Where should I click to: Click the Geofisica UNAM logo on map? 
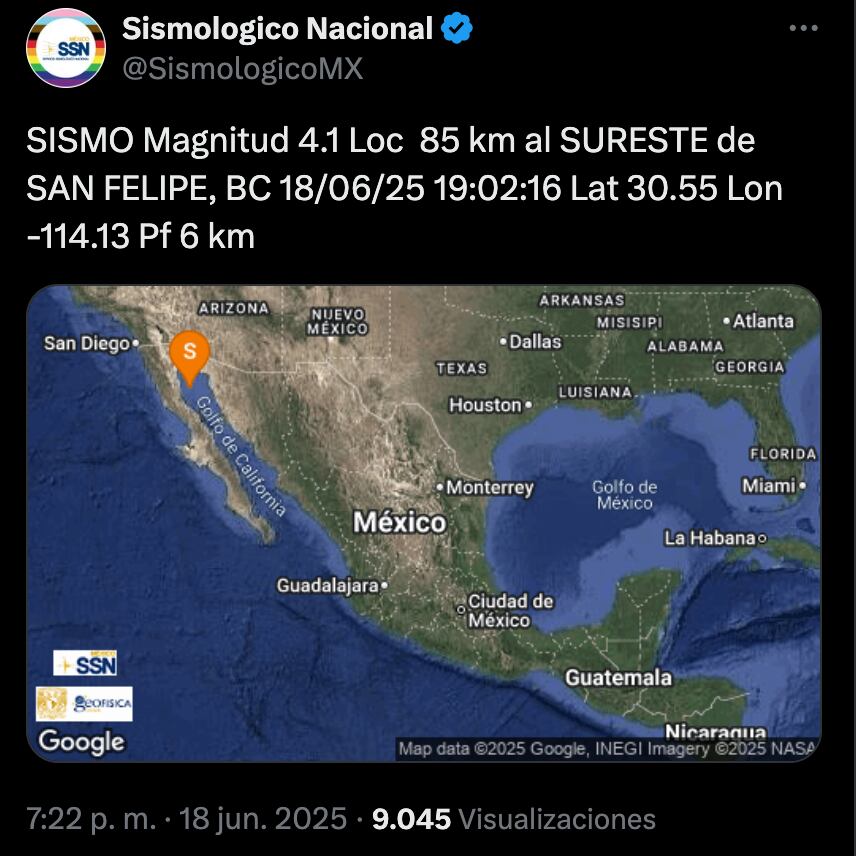click(x=84, y=704)
